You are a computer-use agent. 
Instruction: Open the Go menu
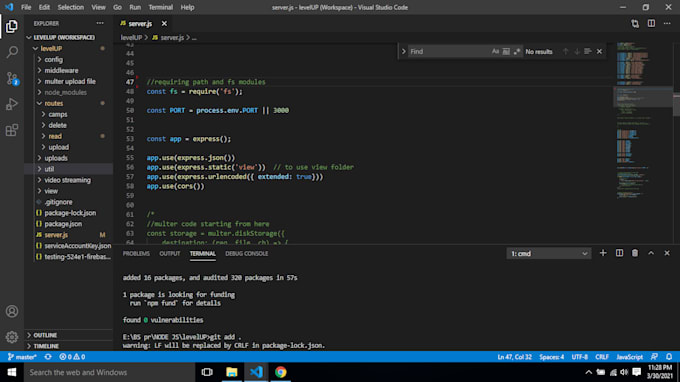pyautogui.click(x=118, y=7)
